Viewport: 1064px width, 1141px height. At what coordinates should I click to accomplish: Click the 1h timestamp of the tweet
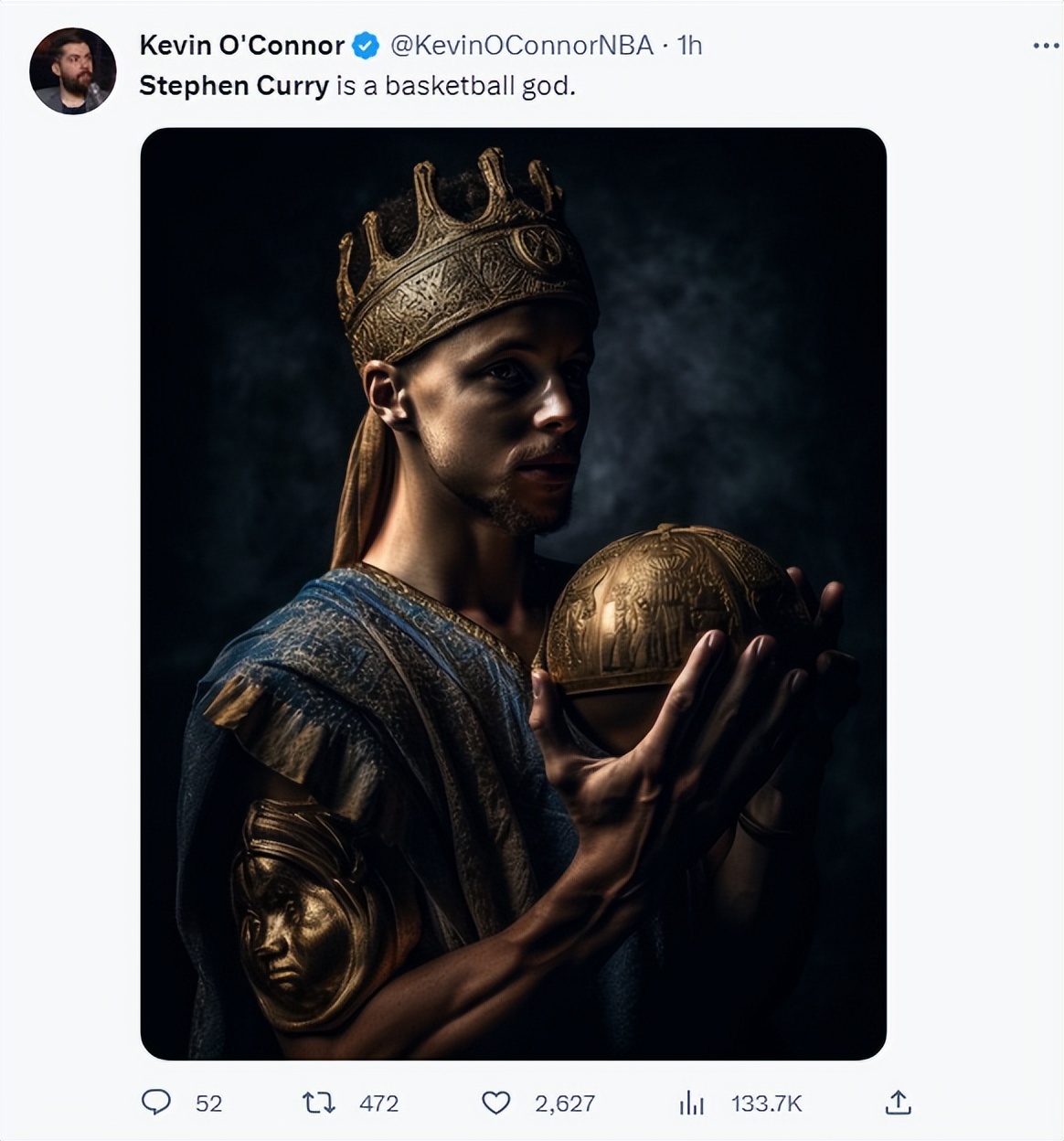[689, 46]
